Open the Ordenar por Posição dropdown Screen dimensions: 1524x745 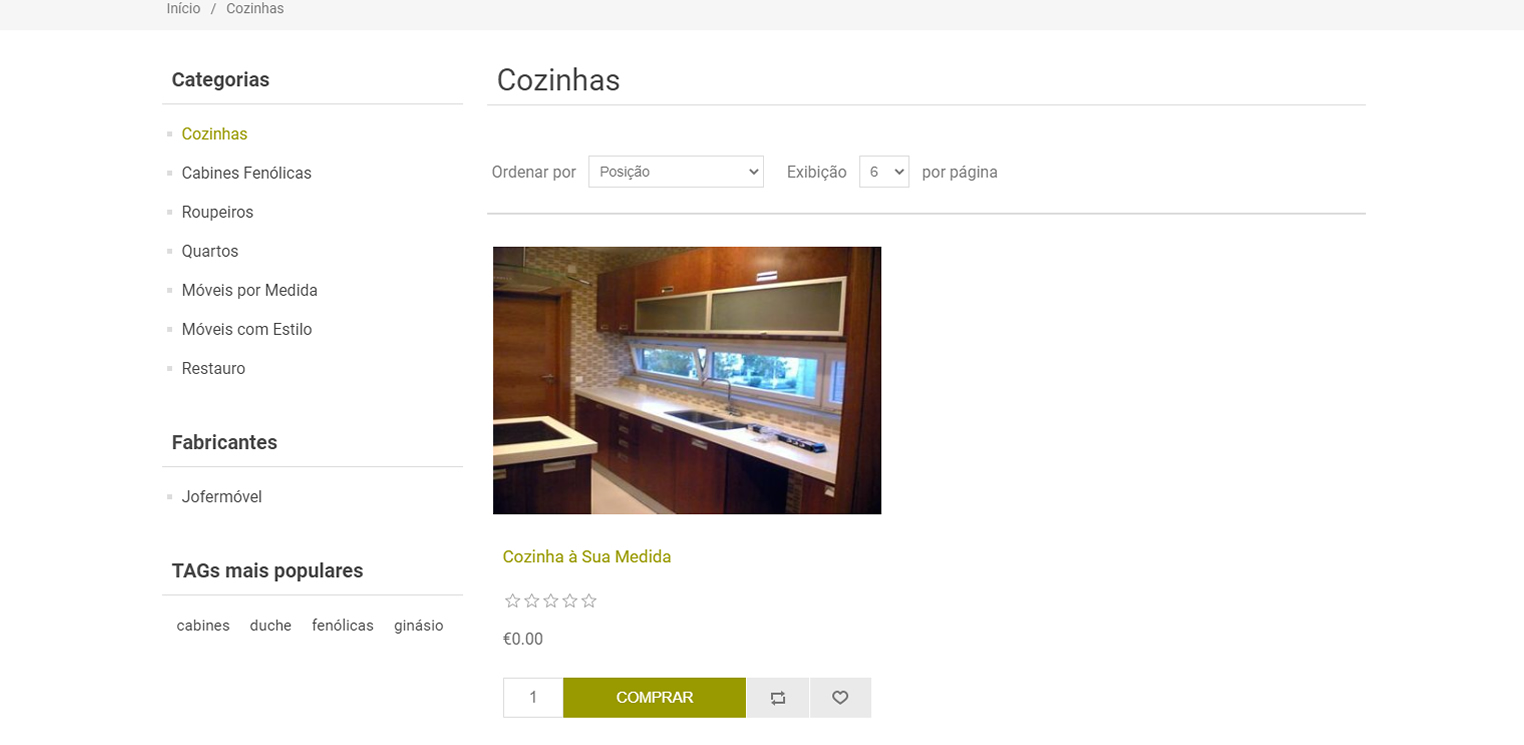[x=676, y=172]
